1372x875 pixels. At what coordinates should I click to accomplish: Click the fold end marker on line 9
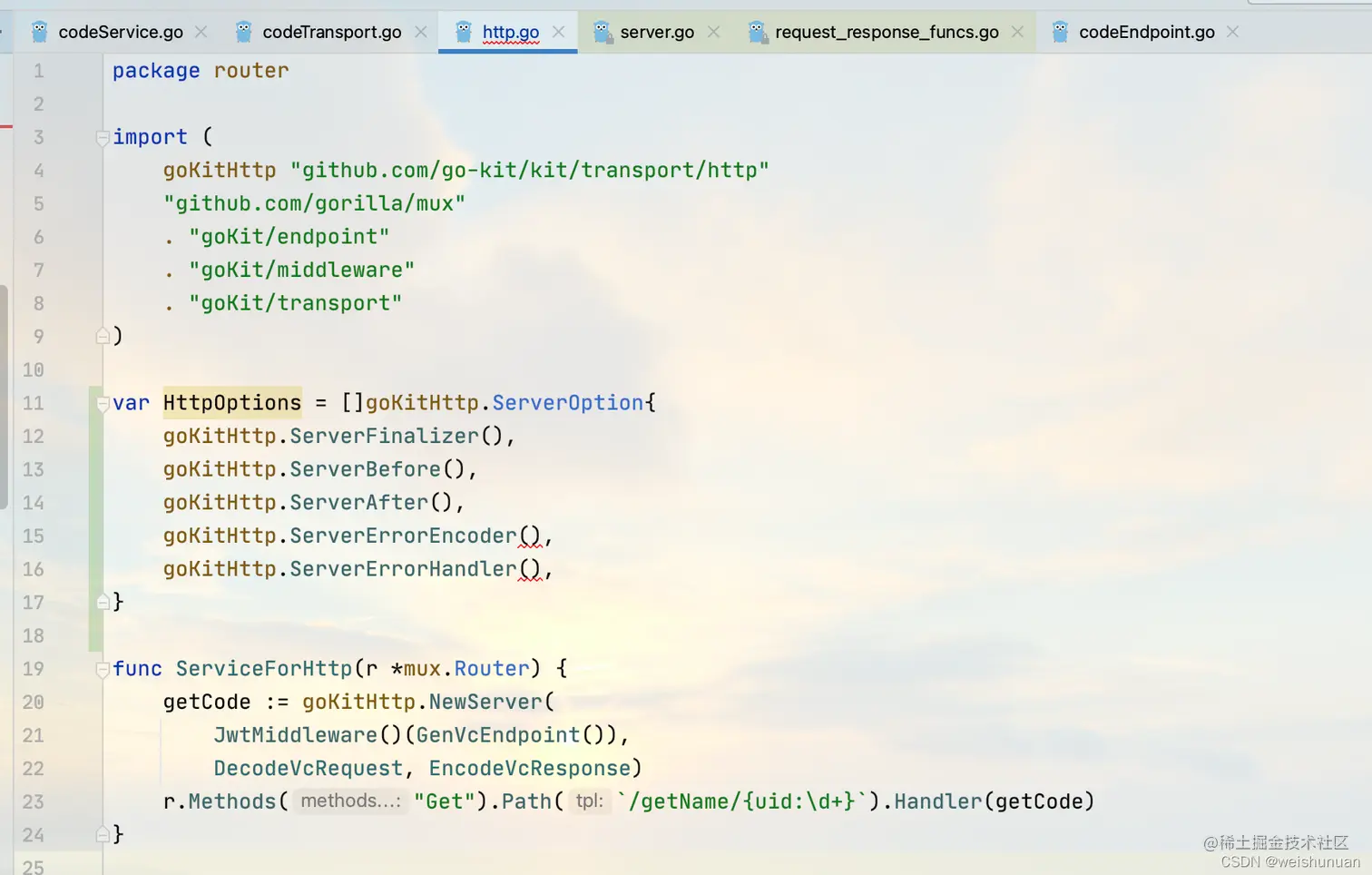pyautogui.click(x=103, y=337)
